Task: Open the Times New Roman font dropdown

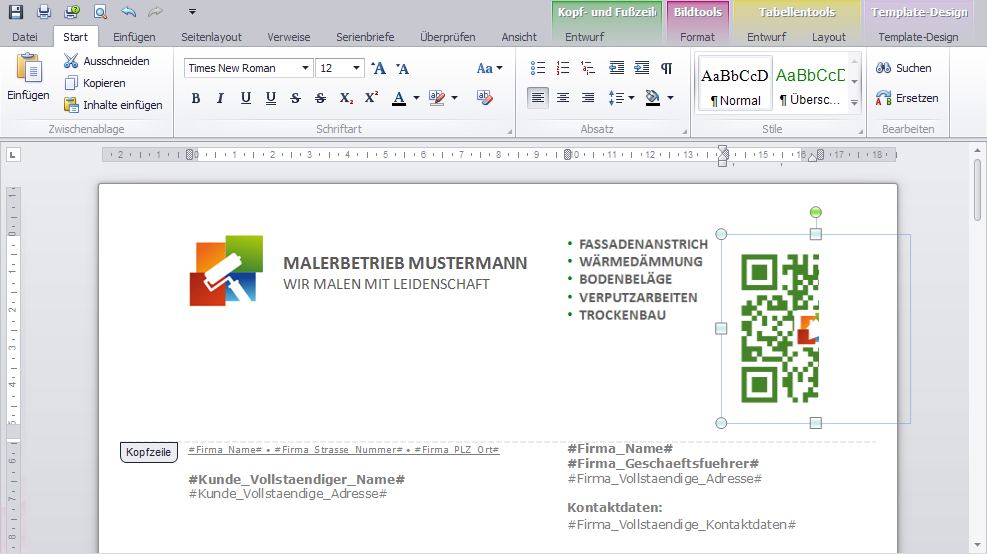Action: 305,68
